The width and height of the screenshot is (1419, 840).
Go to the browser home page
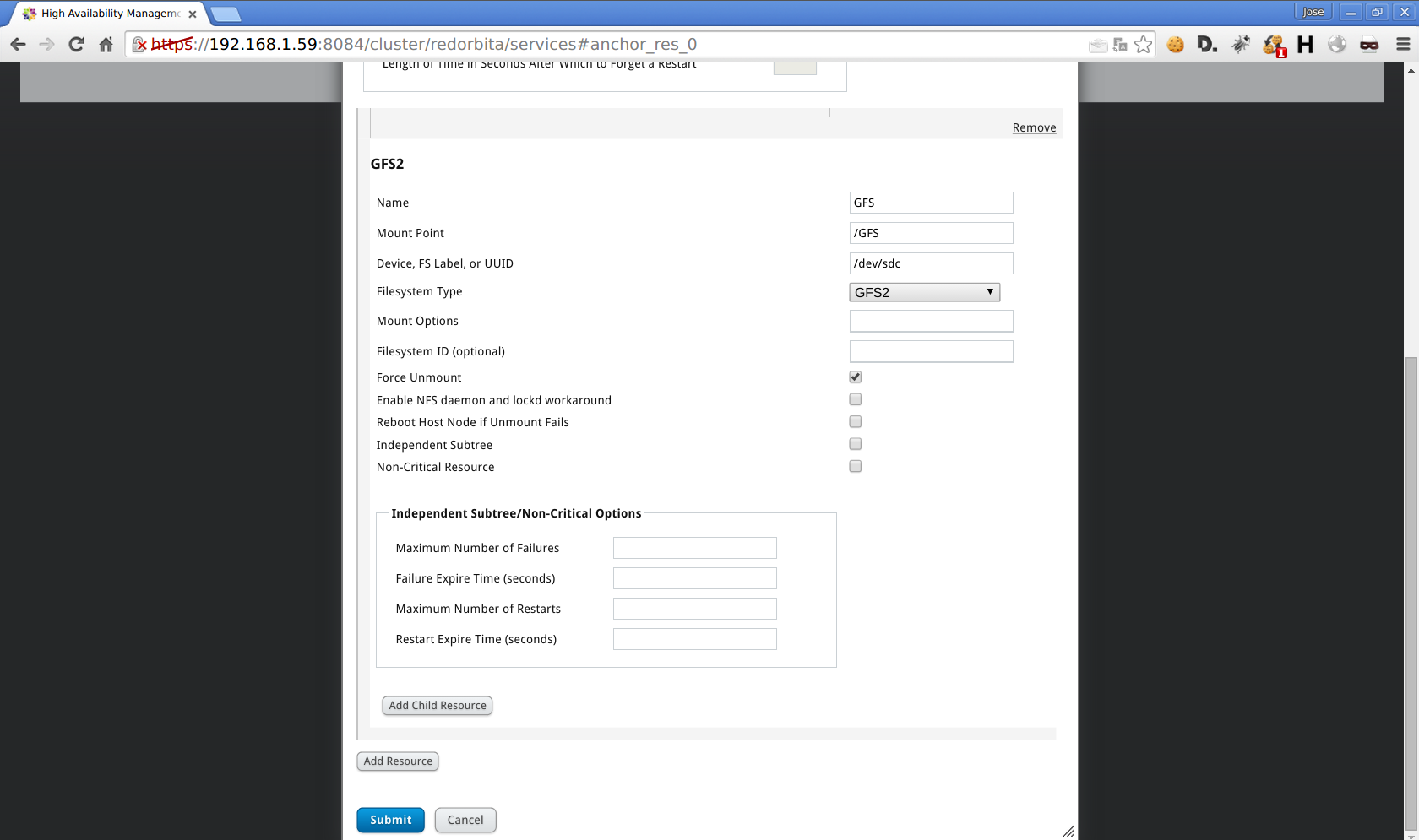[106, 45]
